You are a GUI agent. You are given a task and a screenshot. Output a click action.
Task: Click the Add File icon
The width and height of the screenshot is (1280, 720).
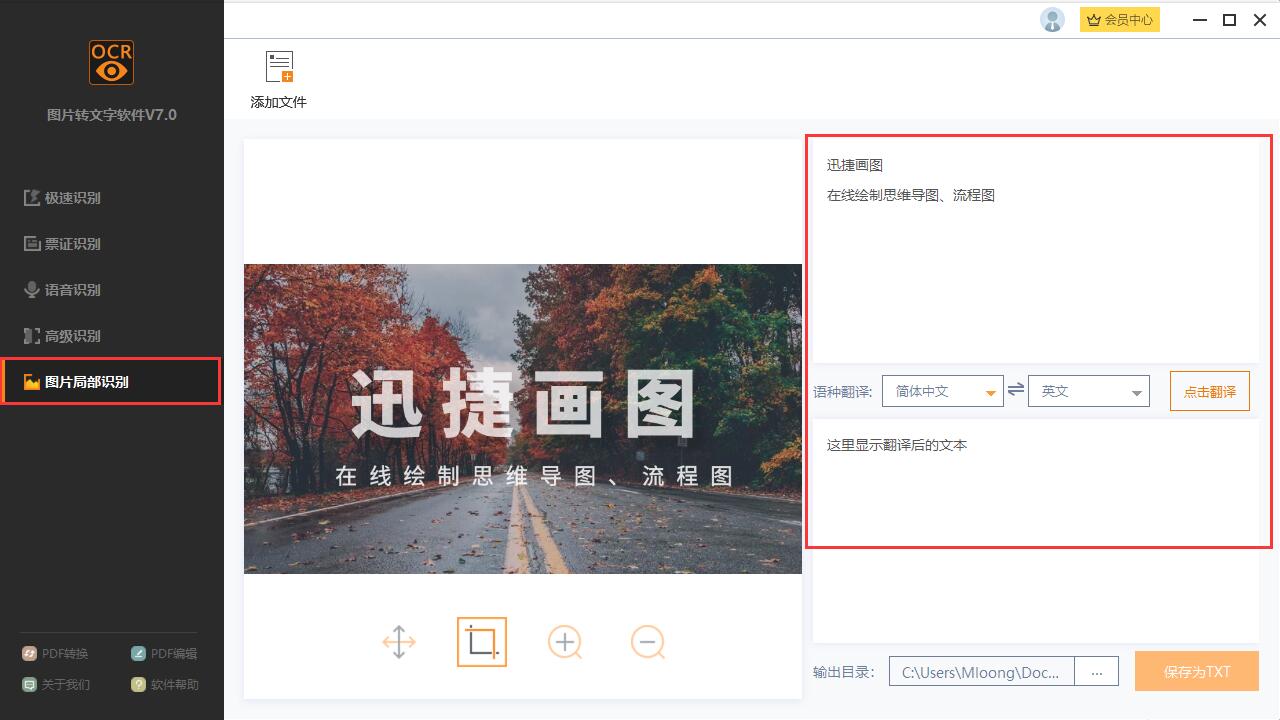(279, 67)
